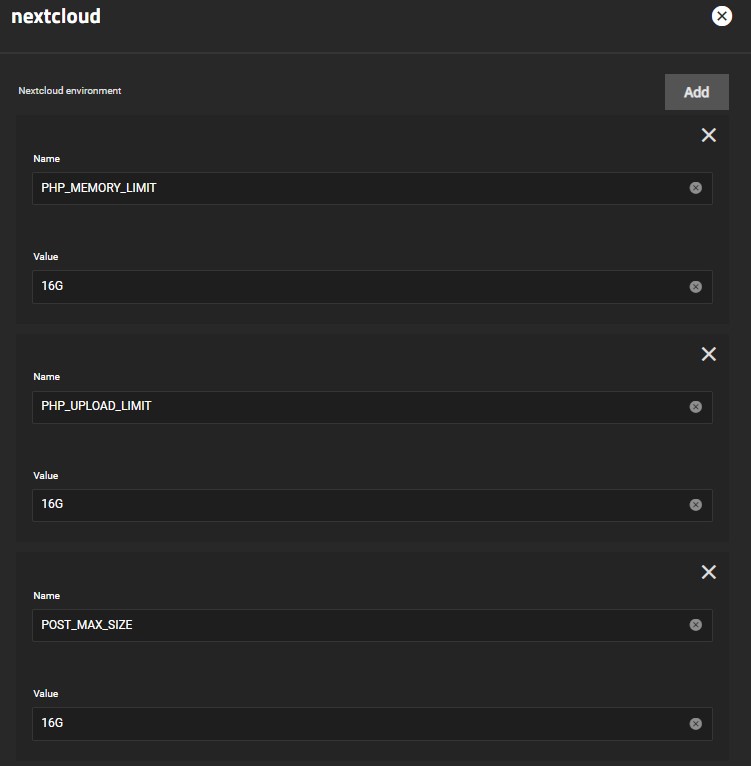The height and width of the screenshot is (766, 751).
Task: Clear the PHP_UPLOAD_LIMIT name field
Action: click(x=695, y=407)
